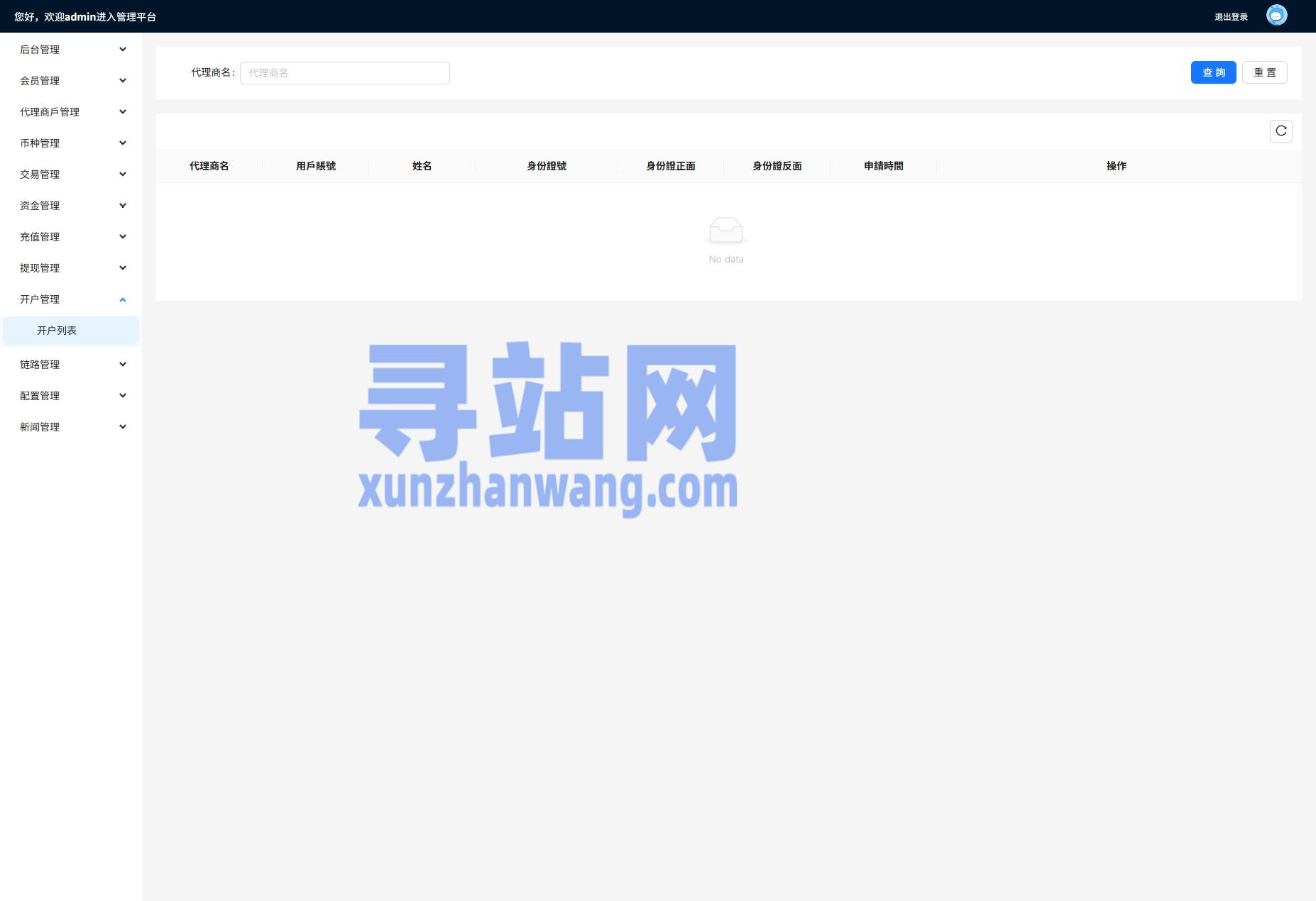The image size is (1316, 901).
Task: Click the 查詢 button
Action: [1213, 72]
